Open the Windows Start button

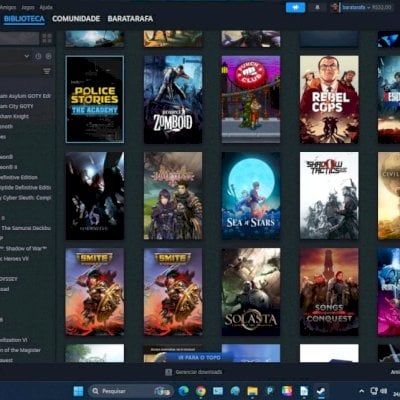click(78, 391)
